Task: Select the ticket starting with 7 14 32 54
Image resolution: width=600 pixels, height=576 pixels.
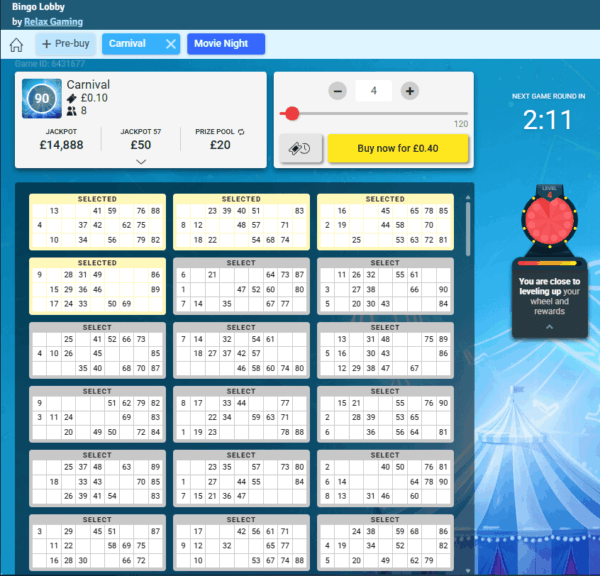Action: pyautogui.click(x=241, y=351)
